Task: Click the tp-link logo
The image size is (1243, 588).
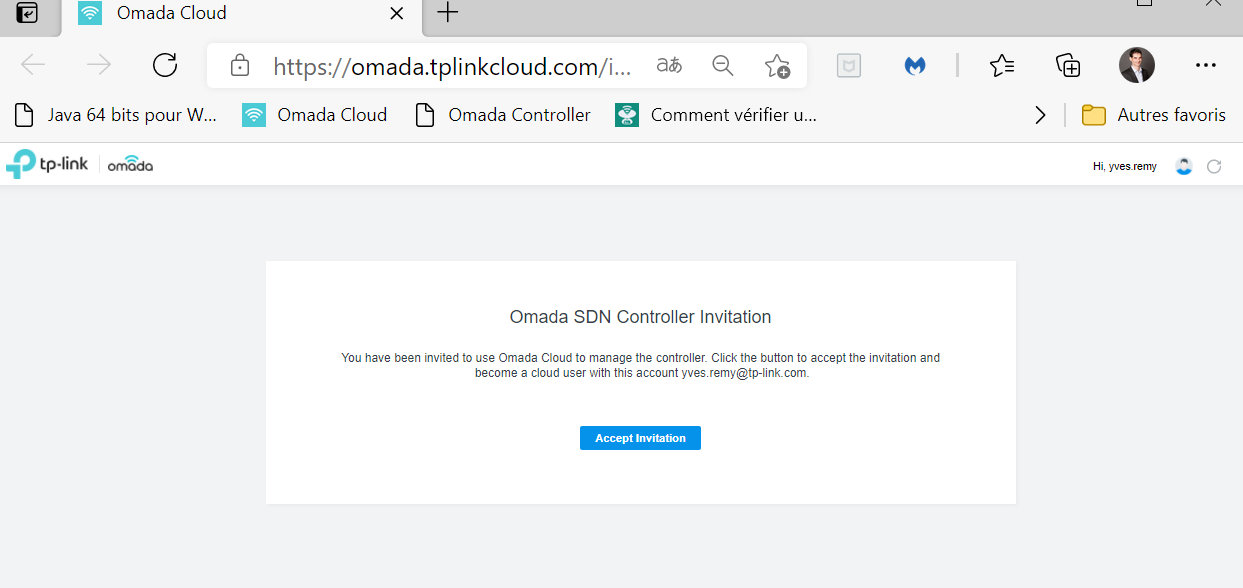Action: pos(47,164)
